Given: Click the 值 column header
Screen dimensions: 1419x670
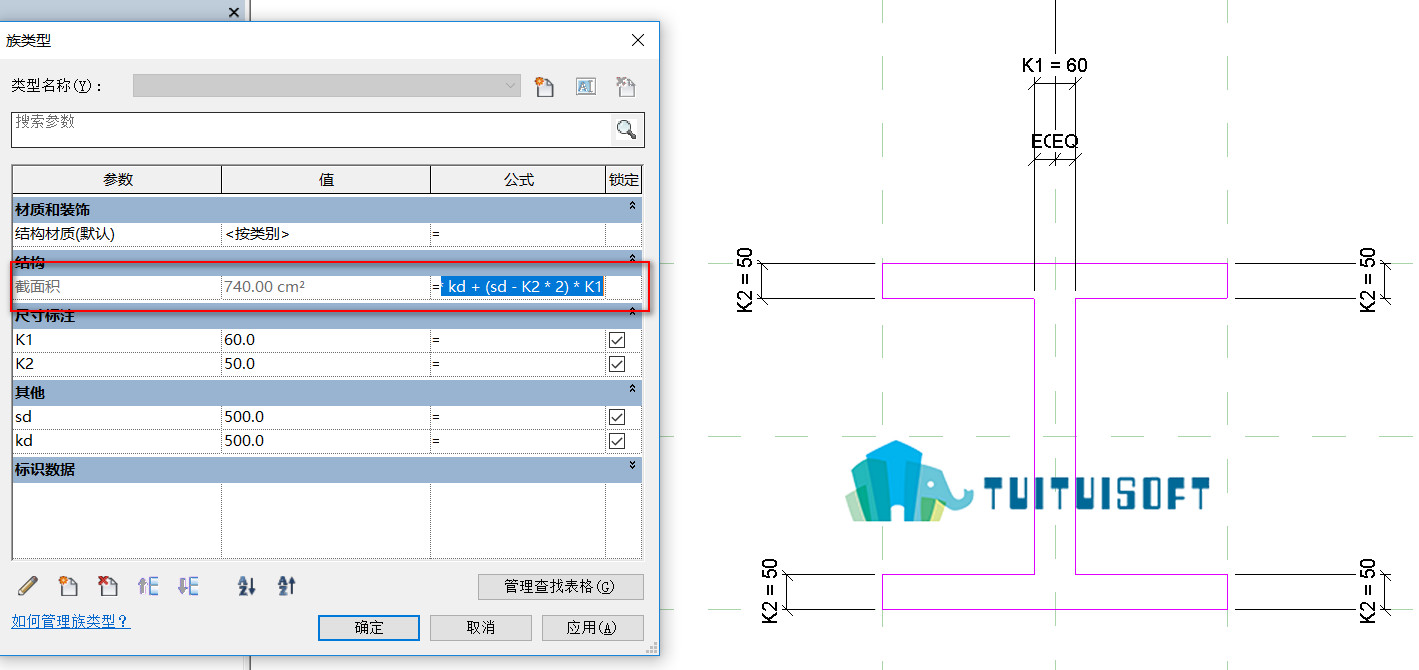Looking at the screenshot, I should [326, 180].
